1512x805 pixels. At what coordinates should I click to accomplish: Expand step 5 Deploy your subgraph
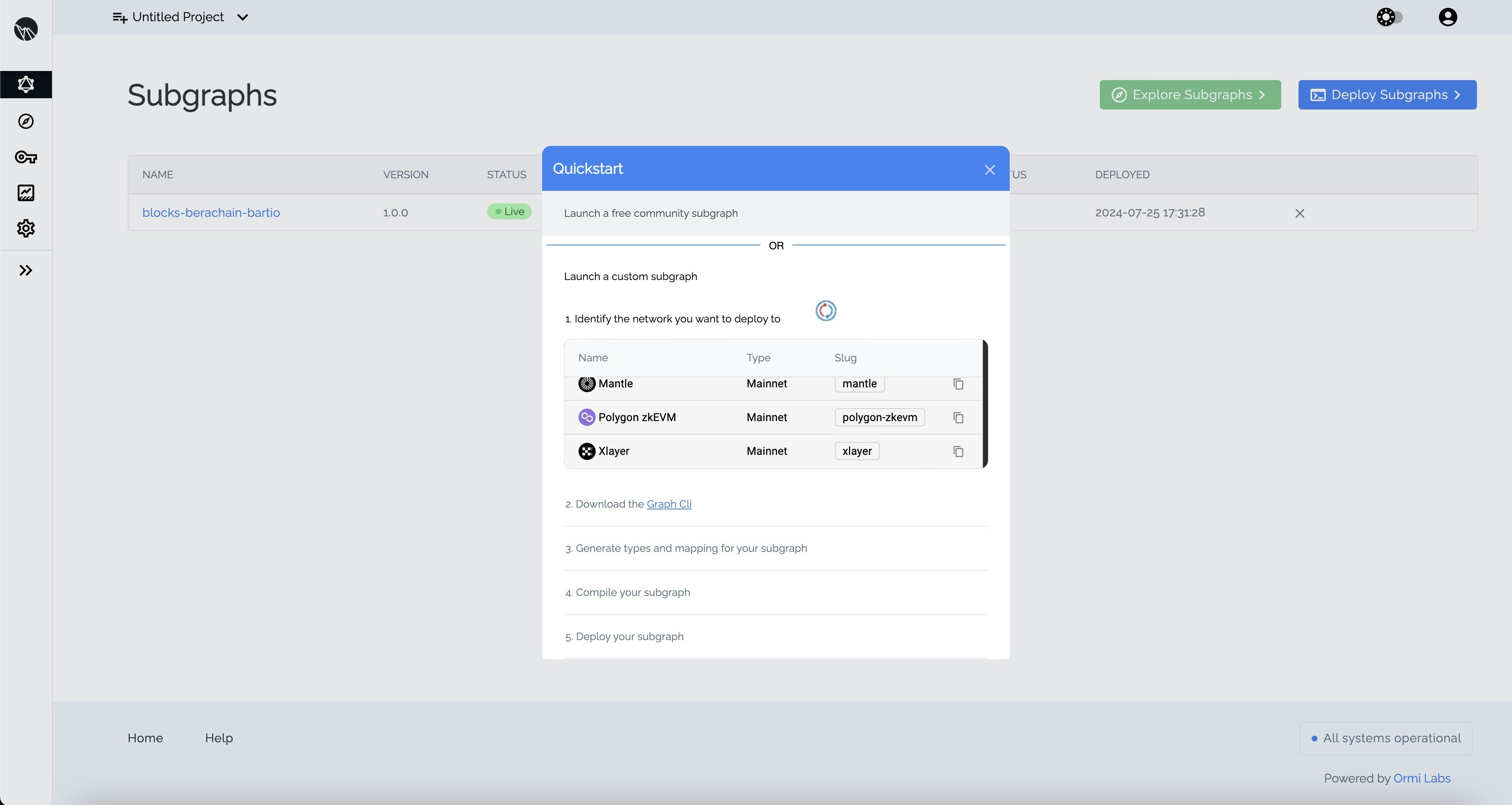point(629,637)
